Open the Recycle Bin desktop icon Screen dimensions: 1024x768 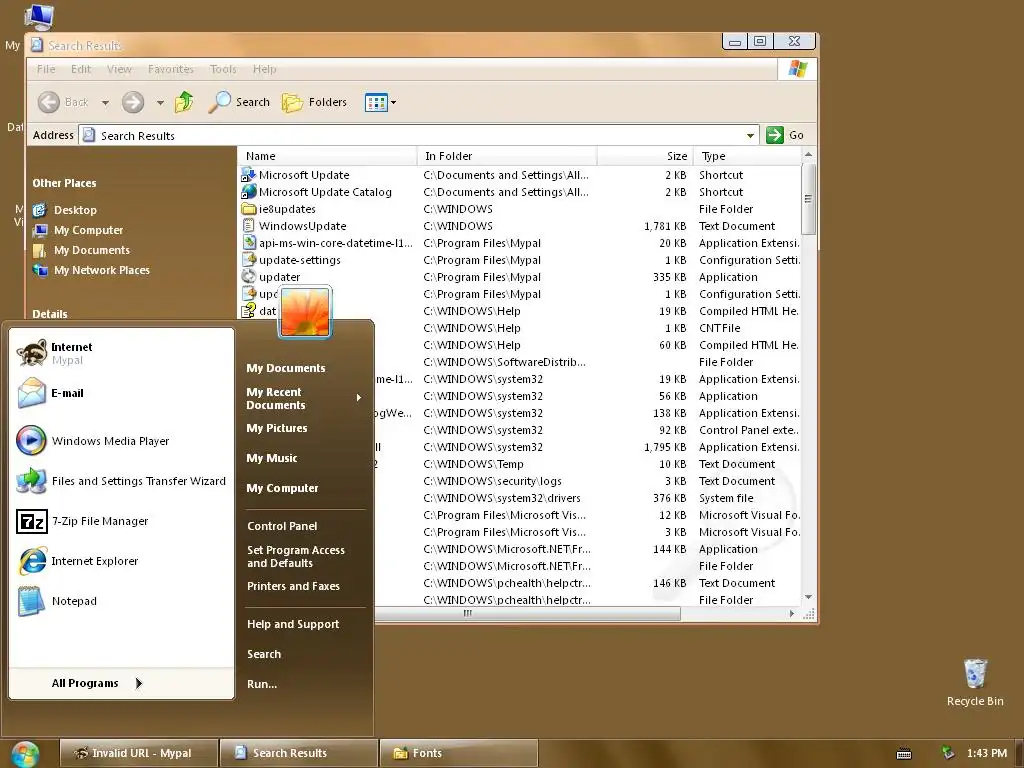975,682
